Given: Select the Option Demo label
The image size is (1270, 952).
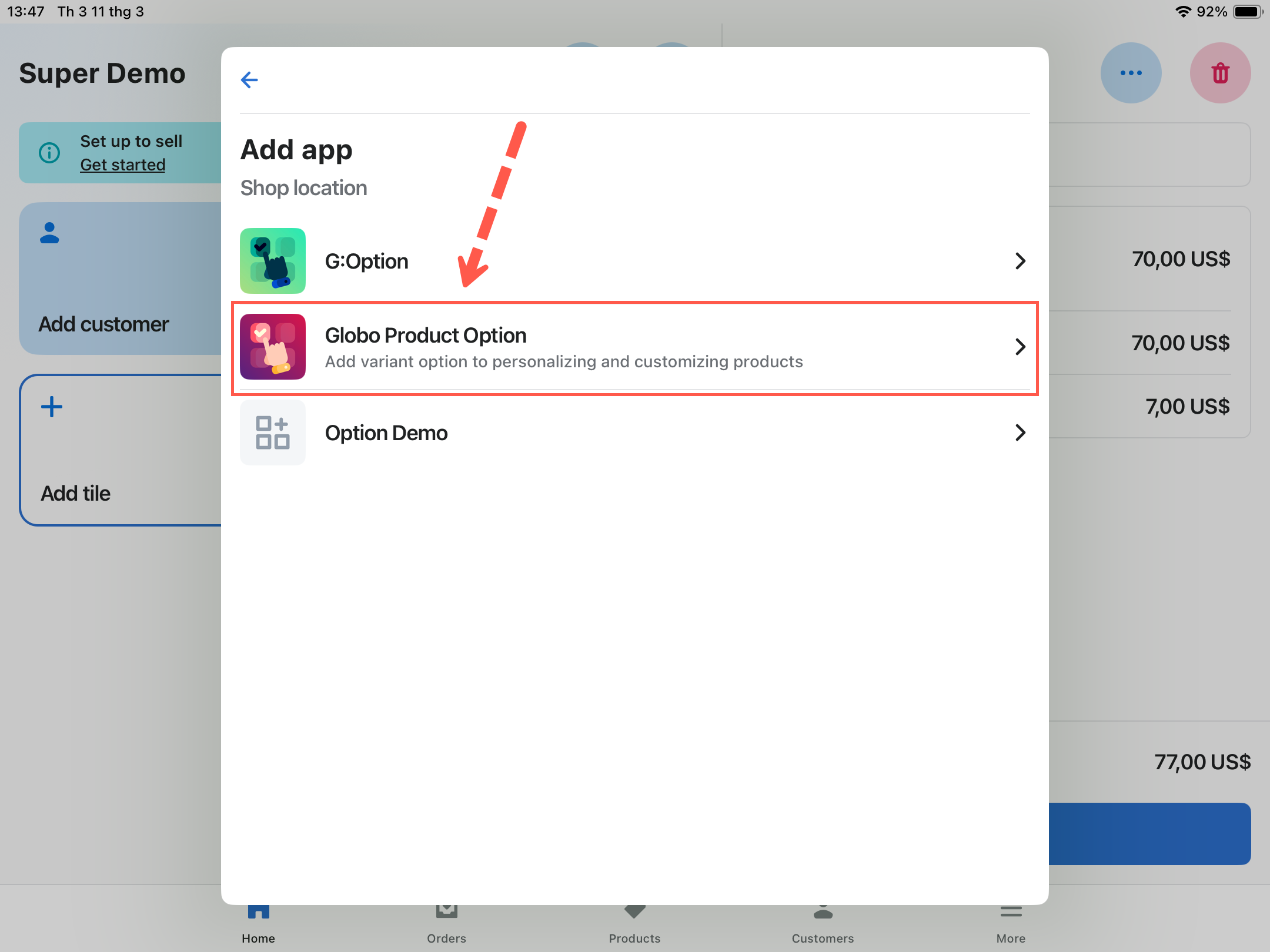Looking at the screenshot, I should pos(386,433).
